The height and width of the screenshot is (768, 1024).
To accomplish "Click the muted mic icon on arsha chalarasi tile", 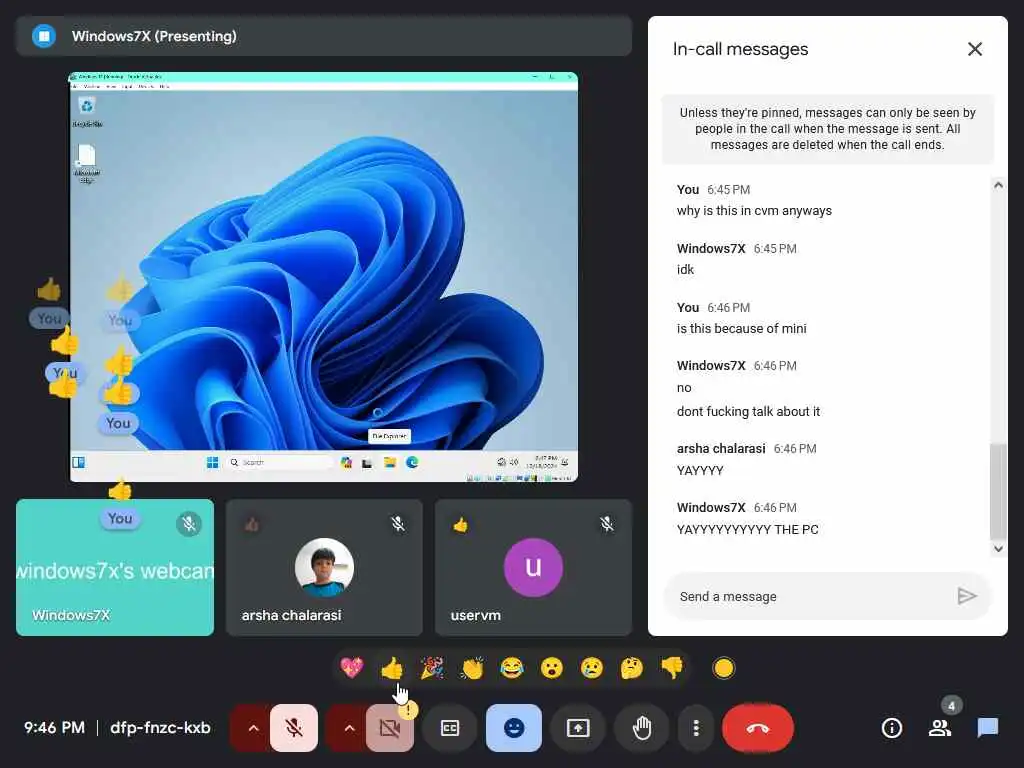I will coord(398,524).
